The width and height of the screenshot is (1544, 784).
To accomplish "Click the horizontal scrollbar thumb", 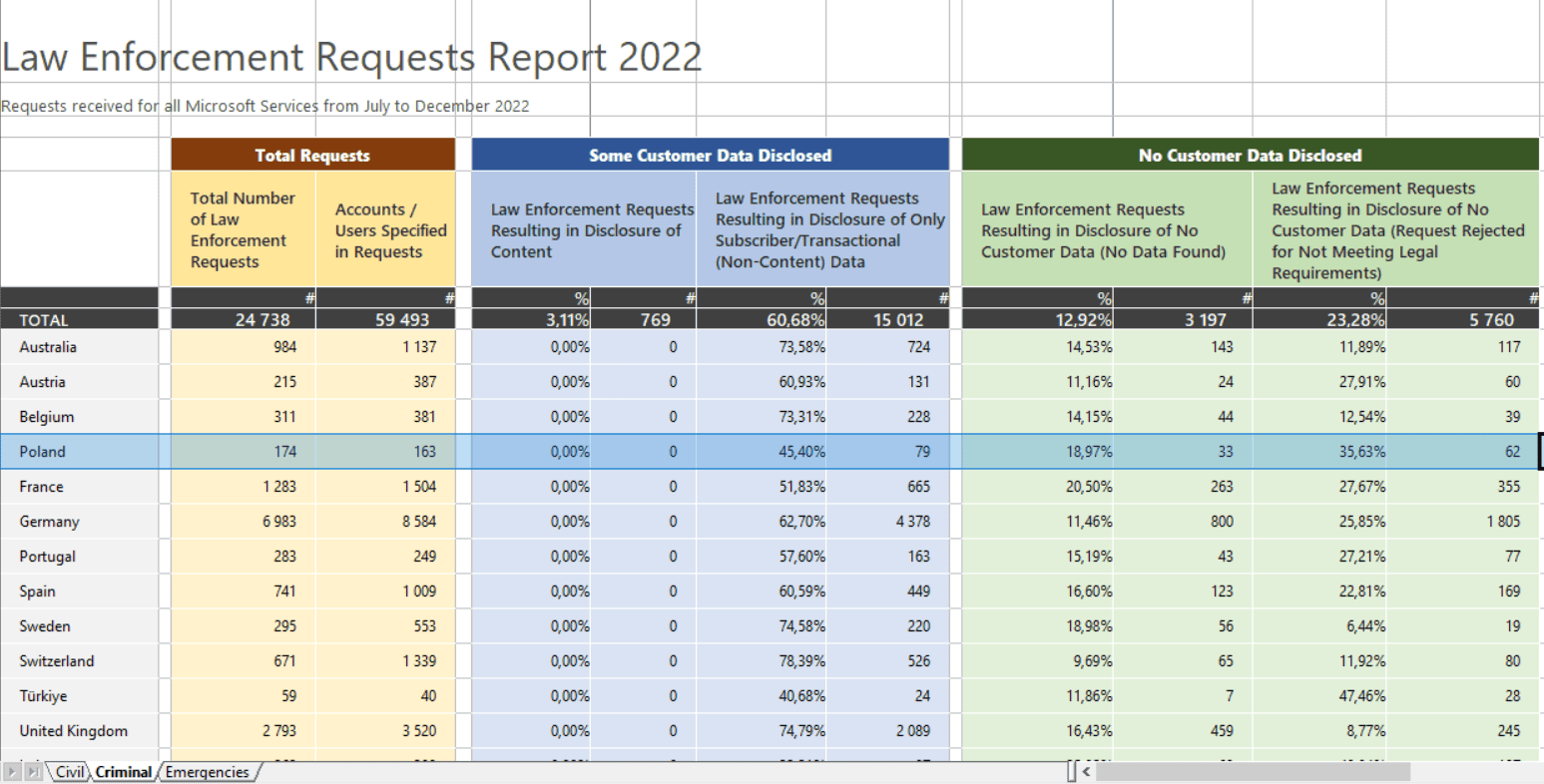I will point(1253,772).
